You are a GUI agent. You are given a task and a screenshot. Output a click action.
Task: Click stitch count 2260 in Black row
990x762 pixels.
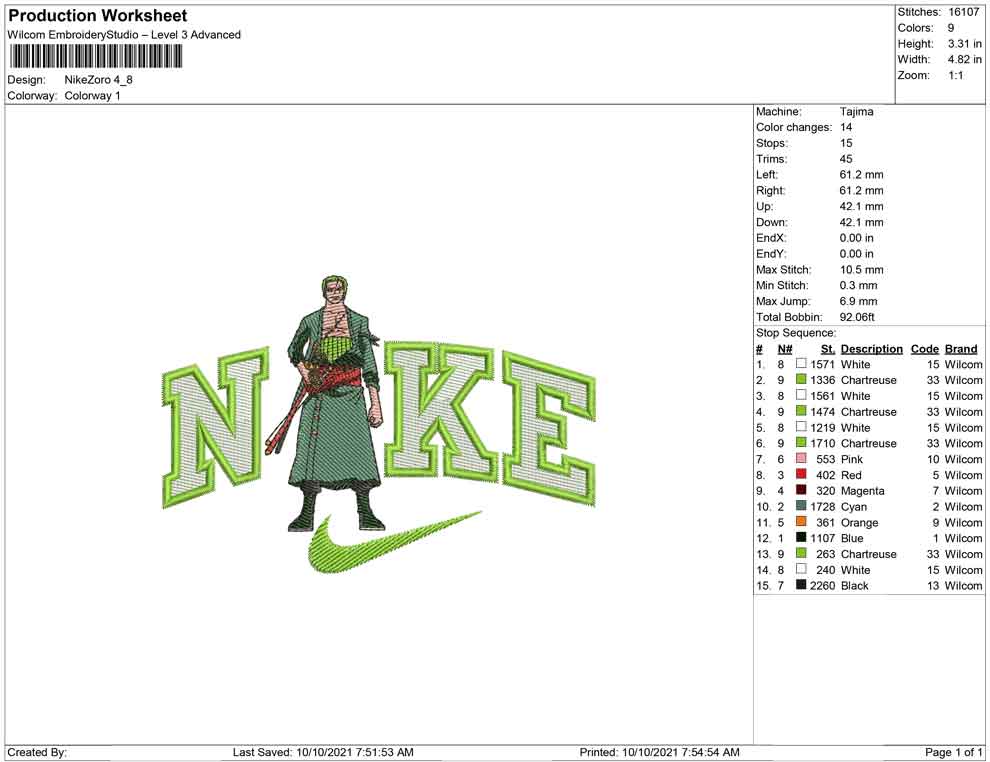click(822, 585)
